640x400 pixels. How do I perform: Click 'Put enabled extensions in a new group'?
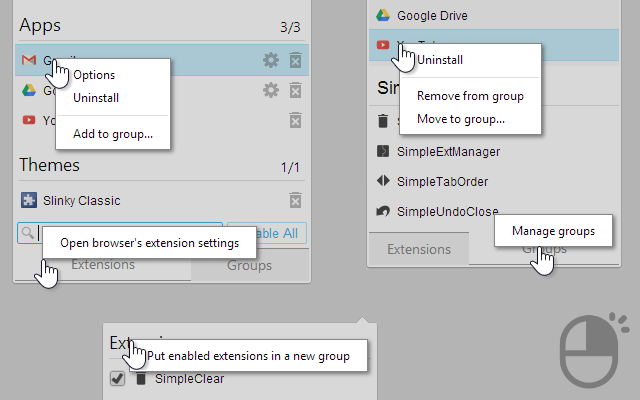pos(248,356)
